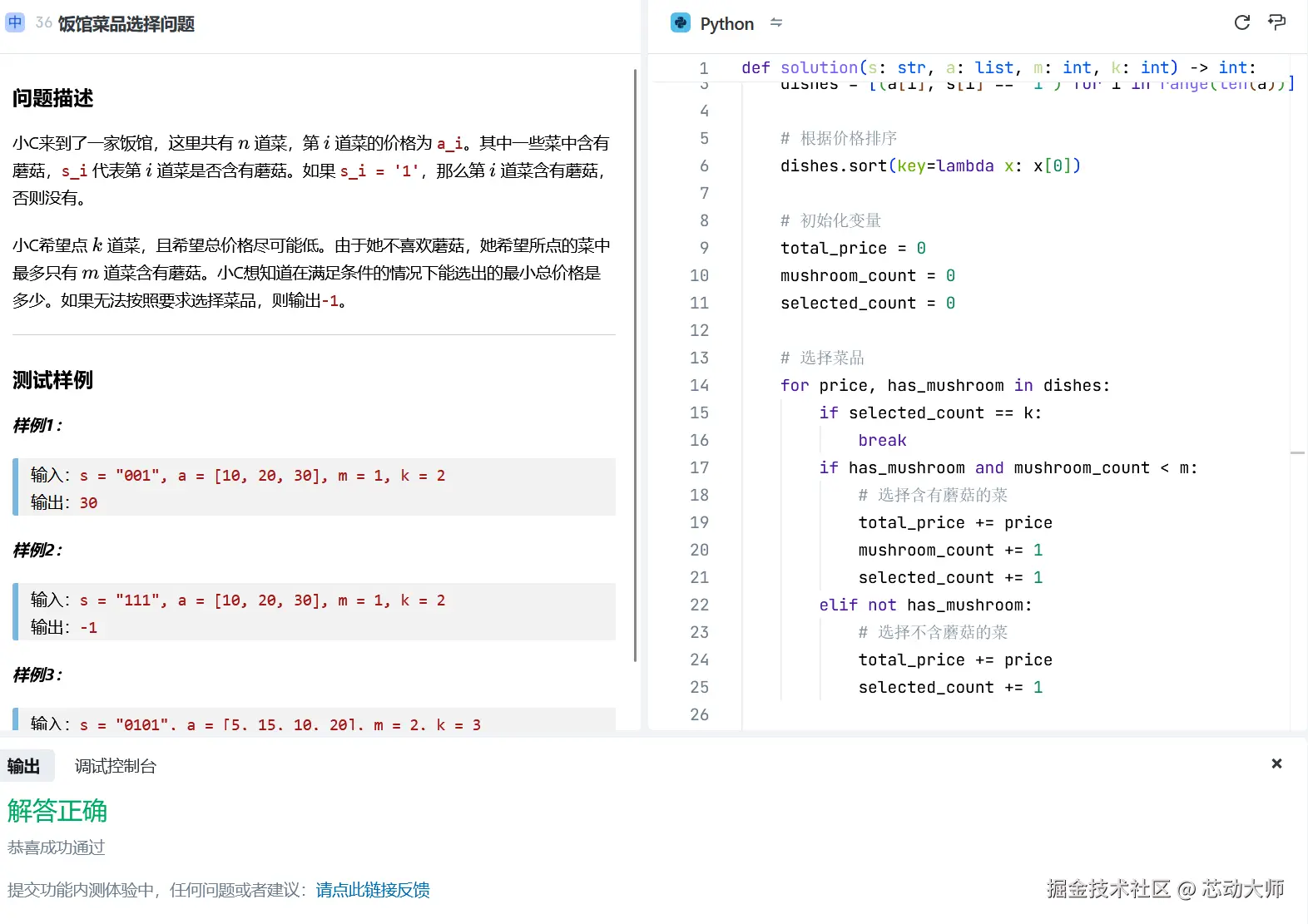Click the 样例2 label

[x=37, y=550]
